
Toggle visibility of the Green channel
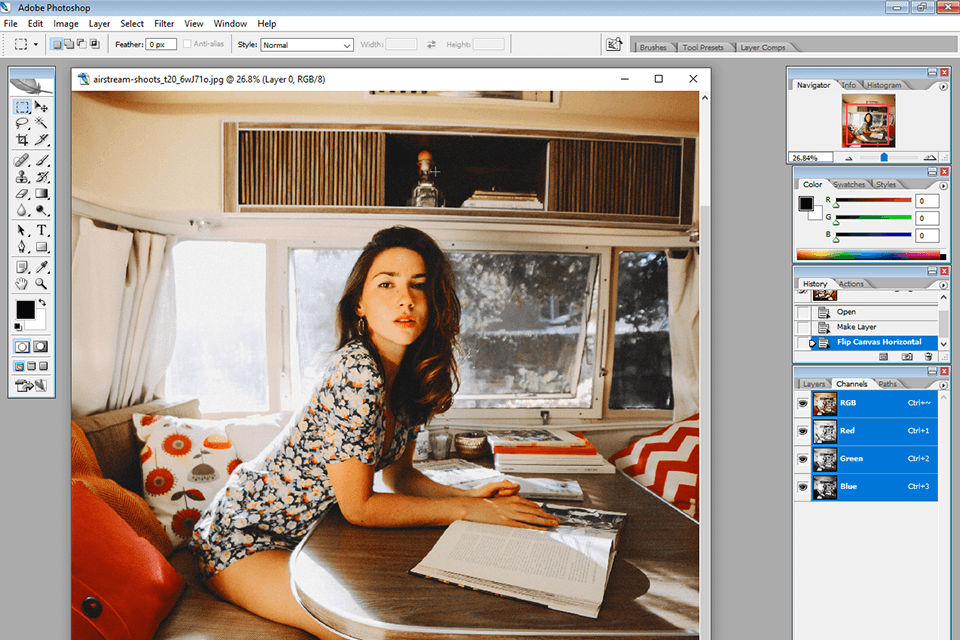point(803,459)
